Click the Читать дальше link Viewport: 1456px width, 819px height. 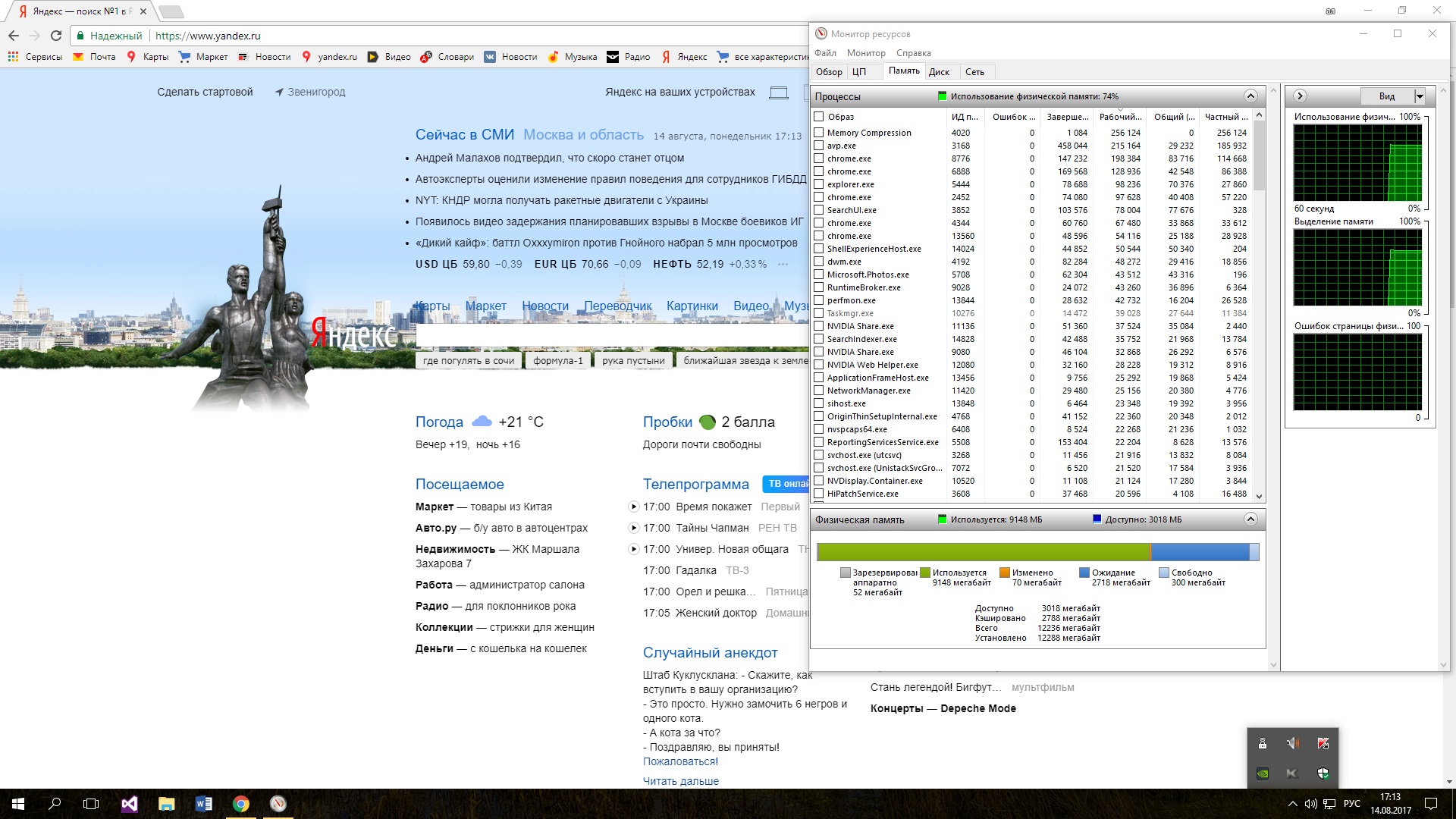(x=680, y=781)
